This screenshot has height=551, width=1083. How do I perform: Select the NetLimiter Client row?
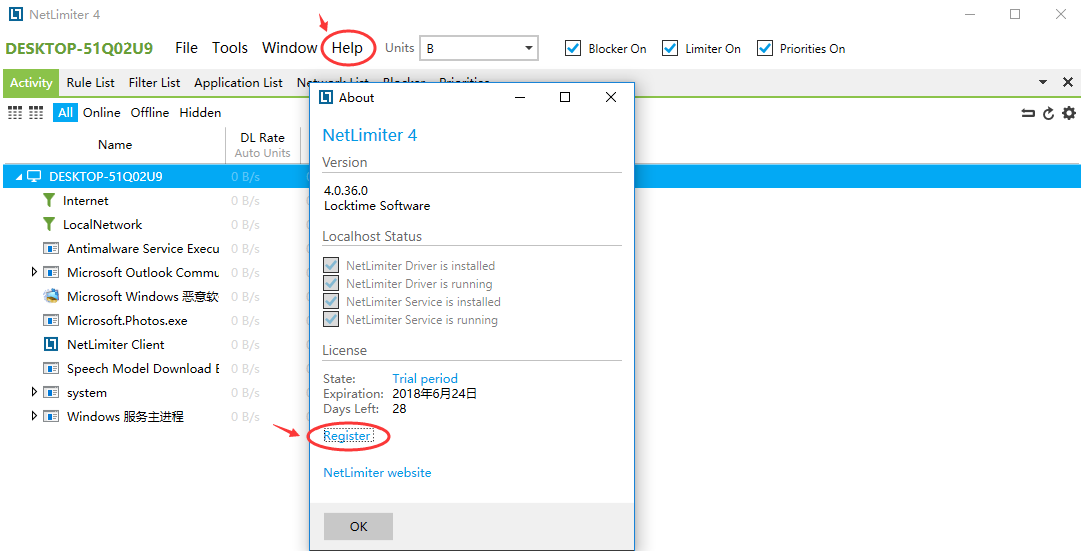click(155, 345)
